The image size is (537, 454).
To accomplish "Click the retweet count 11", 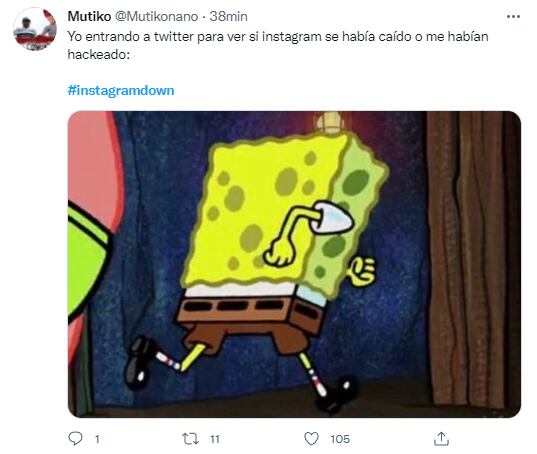I will pos(215,439).
